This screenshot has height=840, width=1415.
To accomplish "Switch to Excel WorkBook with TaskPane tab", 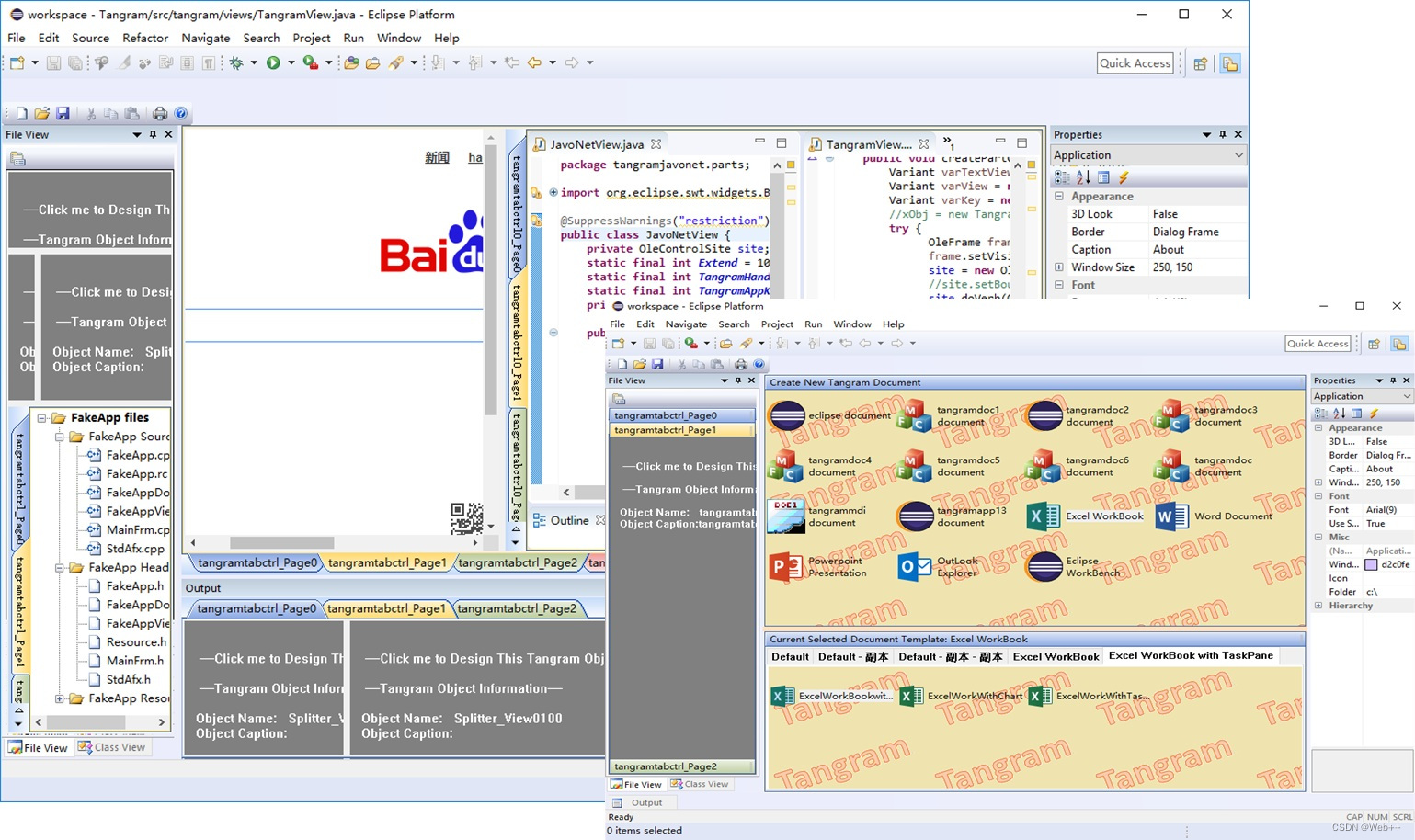I will (x=1191, y=656).
